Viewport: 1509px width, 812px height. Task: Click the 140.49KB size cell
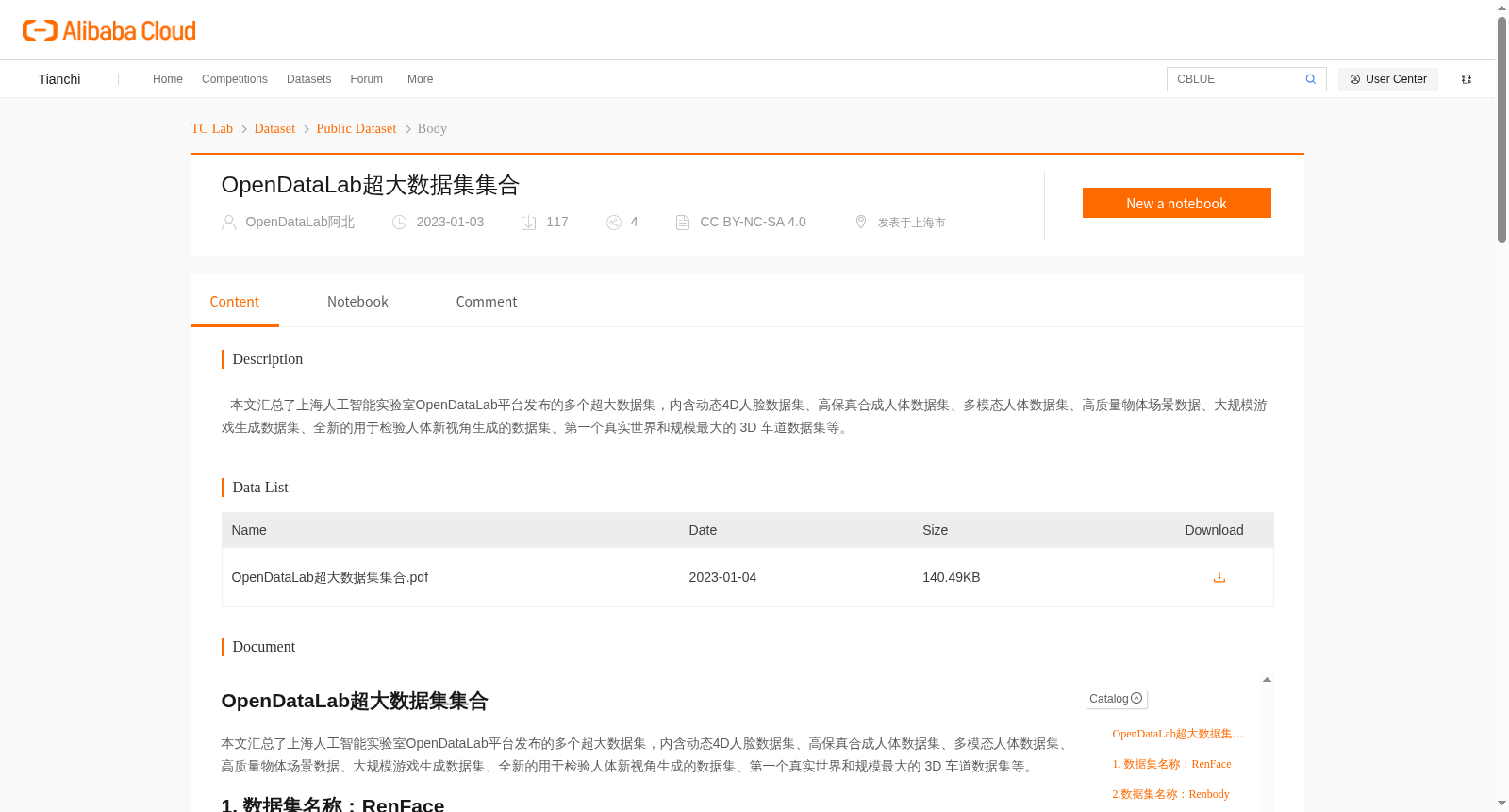coord(952,577)
